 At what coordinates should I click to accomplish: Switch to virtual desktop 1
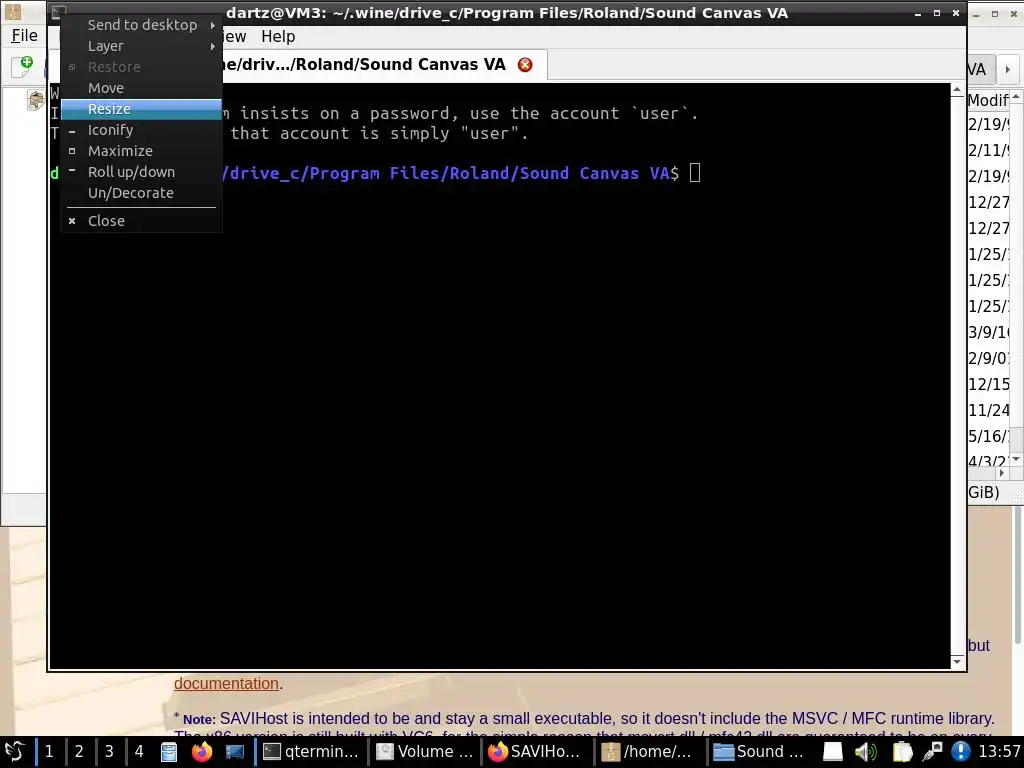[x=49, y=752]
